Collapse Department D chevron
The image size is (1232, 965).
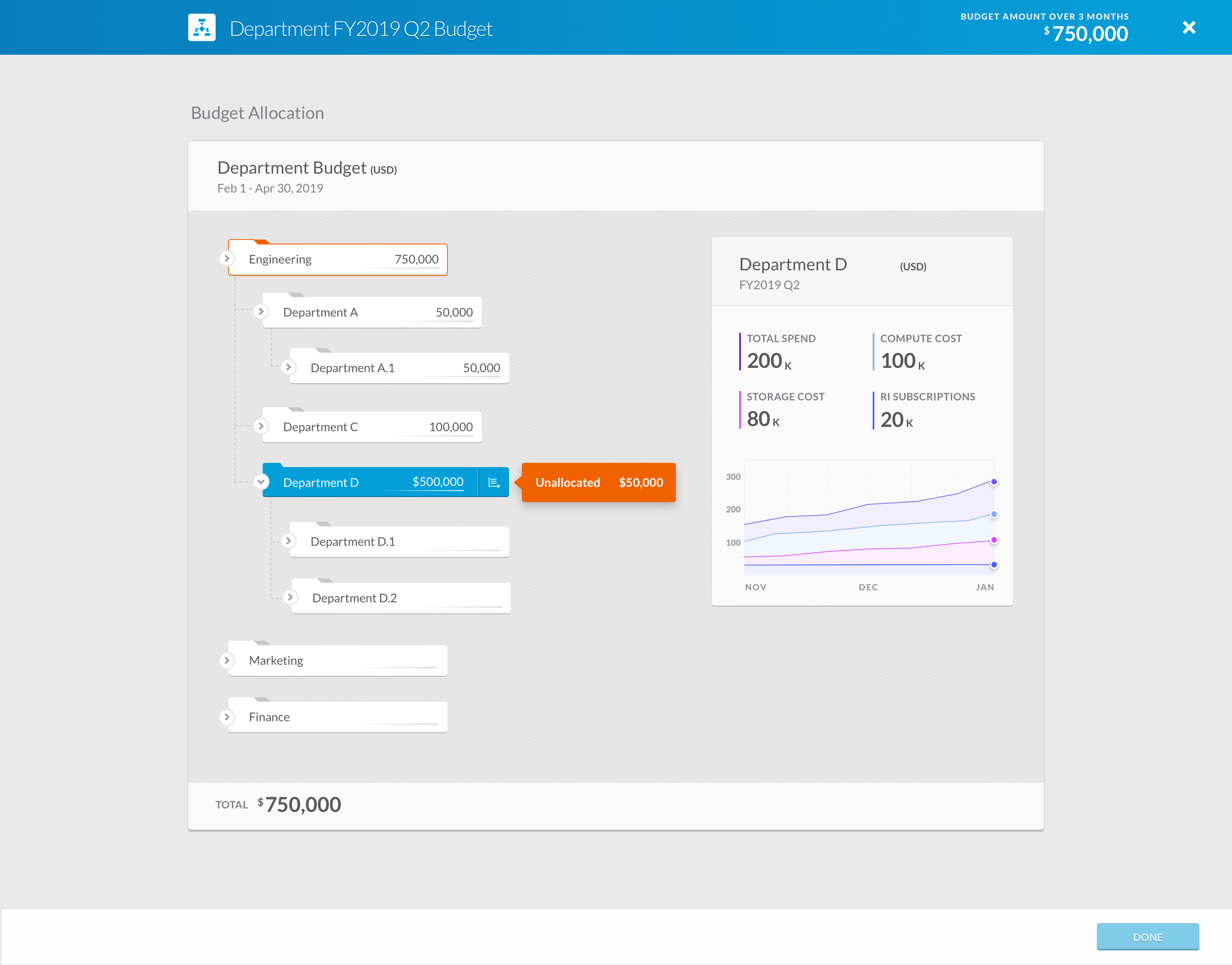point(261,482)
